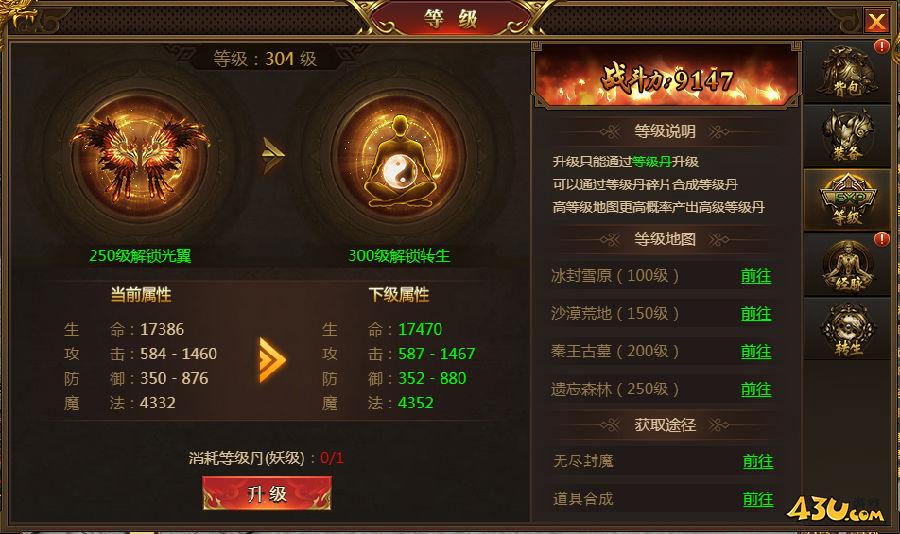900x534 pixels.
Task: Go to 遗忘森林 (250级) map
Action: 756,389
